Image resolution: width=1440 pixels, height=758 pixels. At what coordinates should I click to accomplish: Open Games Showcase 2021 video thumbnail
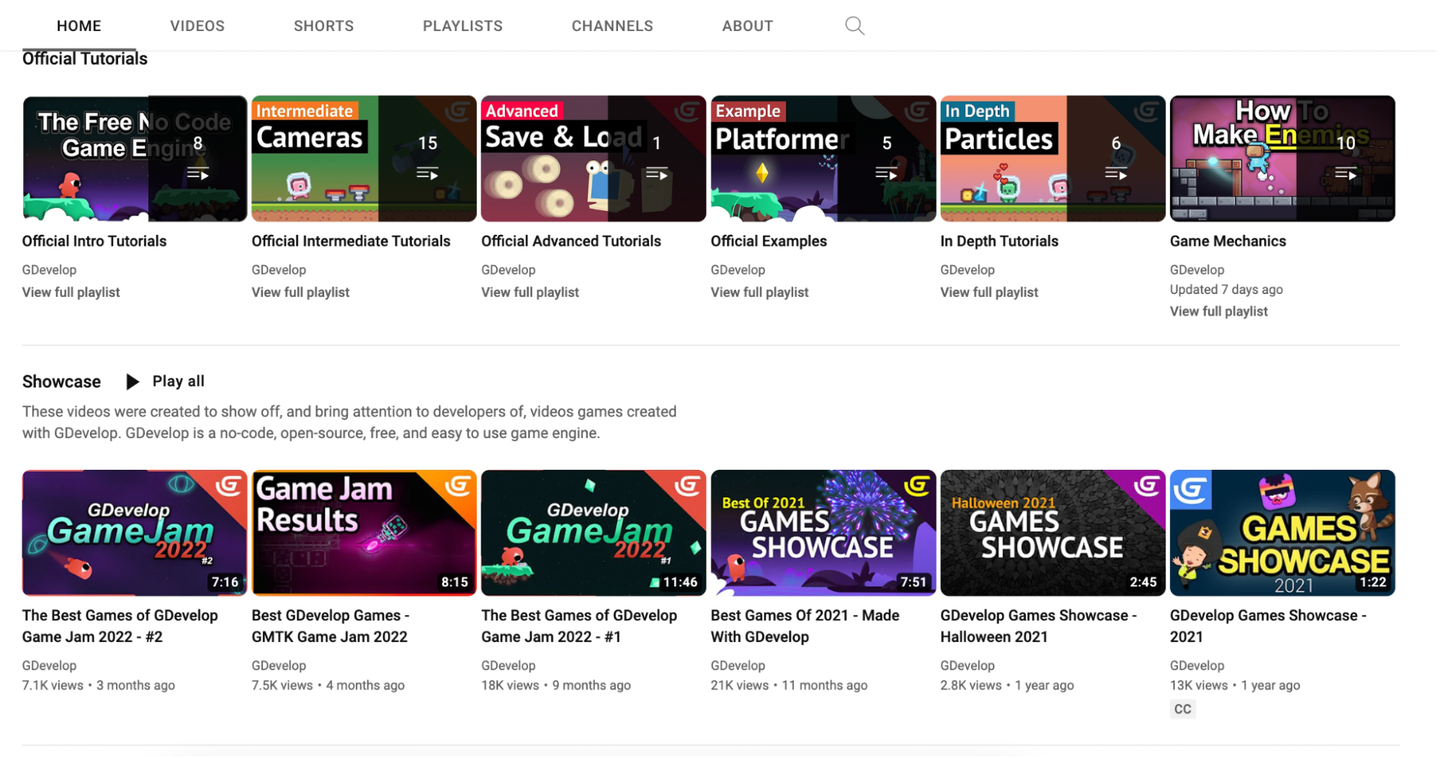click(1282, 533)
